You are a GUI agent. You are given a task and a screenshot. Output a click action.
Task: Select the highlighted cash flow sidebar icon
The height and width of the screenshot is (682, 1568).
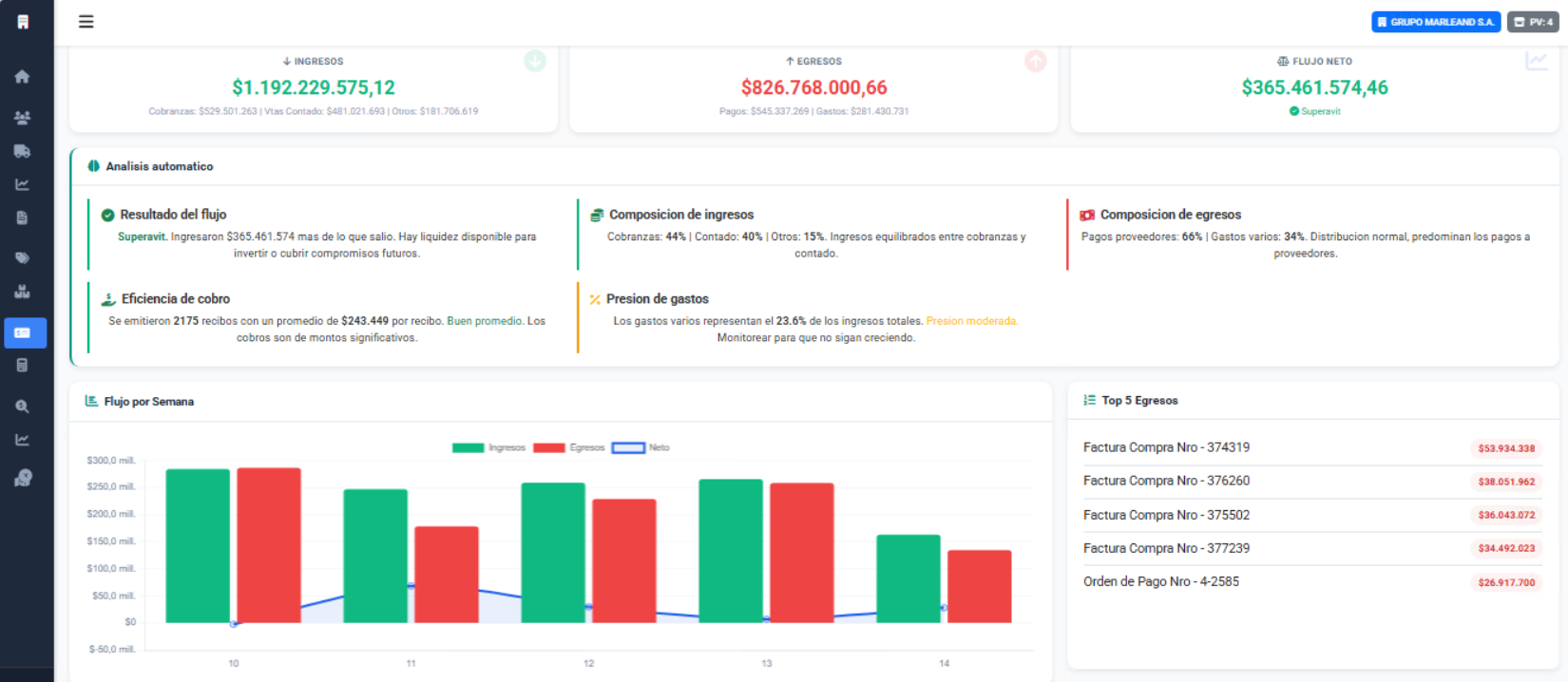click(x=25, y=332)
